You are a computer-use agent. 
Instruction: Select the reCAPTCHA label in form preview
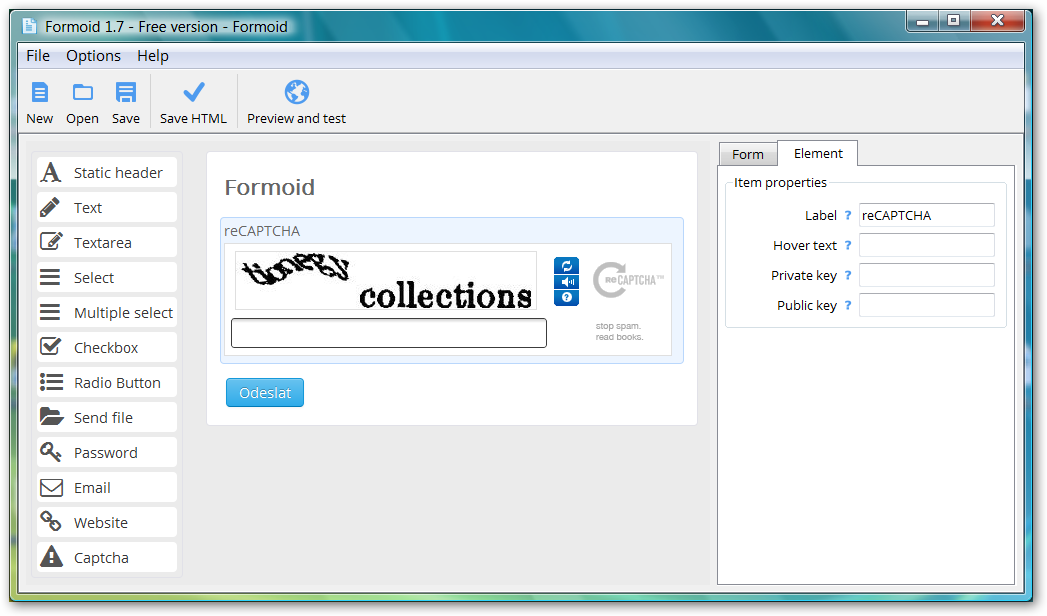262,231
